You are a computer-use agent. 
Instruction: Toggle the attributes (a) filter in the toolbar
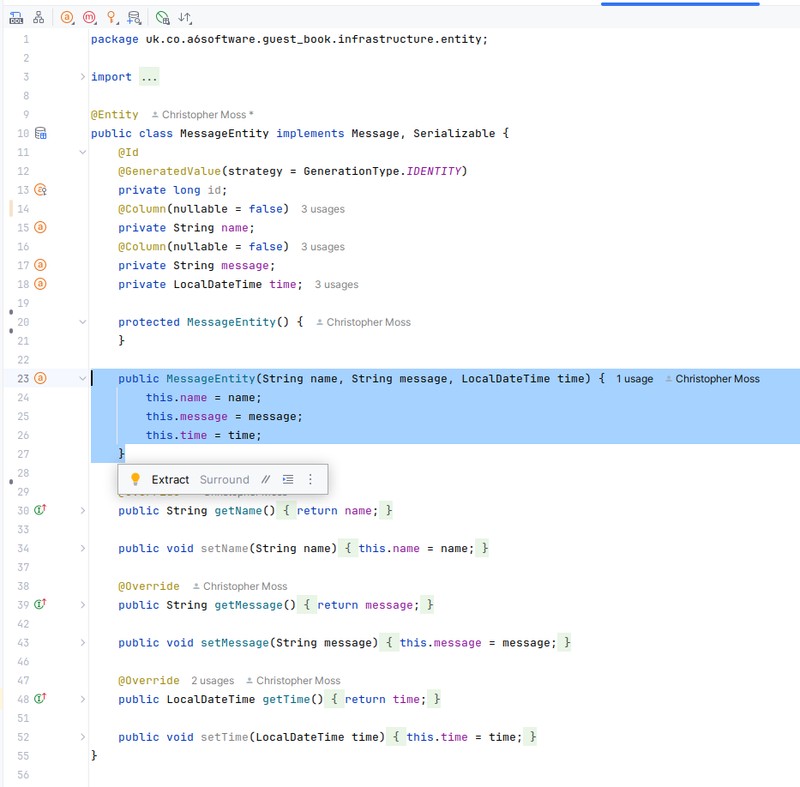(66, 16)
